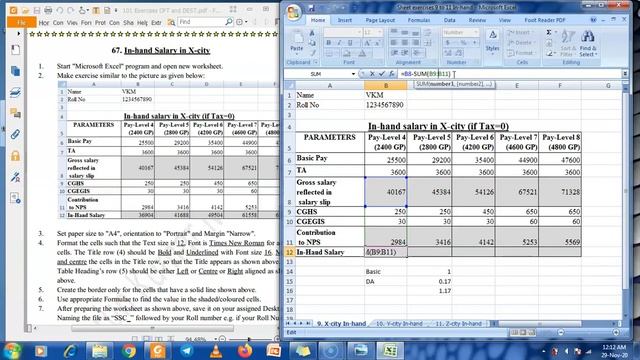Switch to the Page Layout ribbon tab

(x=380, y=20)
